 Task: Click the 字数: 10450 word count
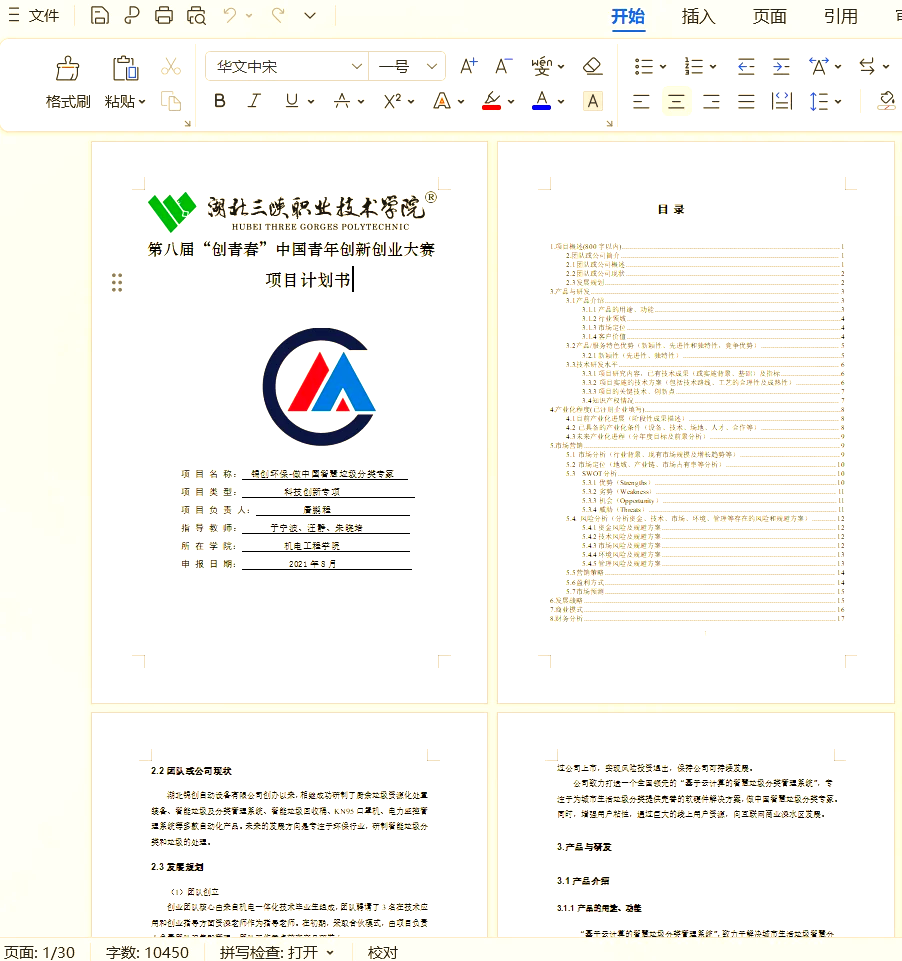pos(147,952)
